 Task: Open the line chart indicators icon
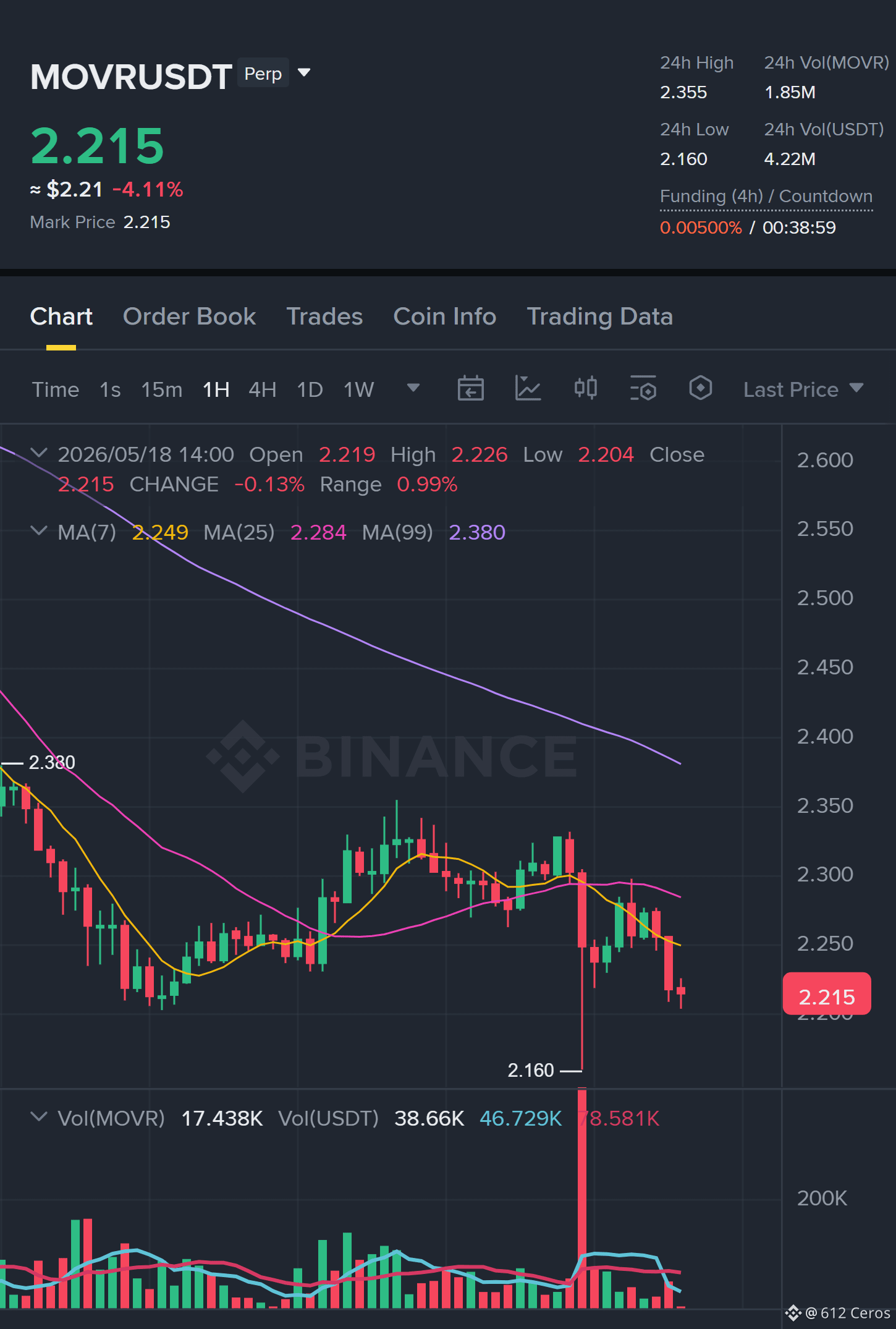point(528,389)
